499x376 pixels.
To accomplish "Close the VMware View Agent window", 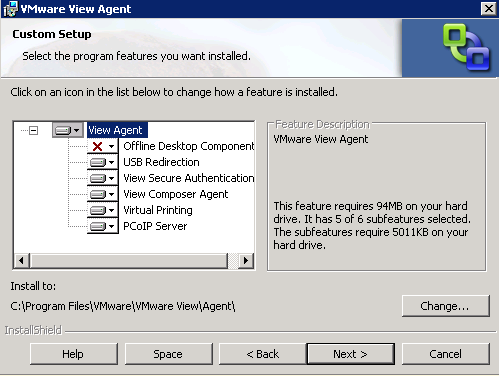I will 488,9.
